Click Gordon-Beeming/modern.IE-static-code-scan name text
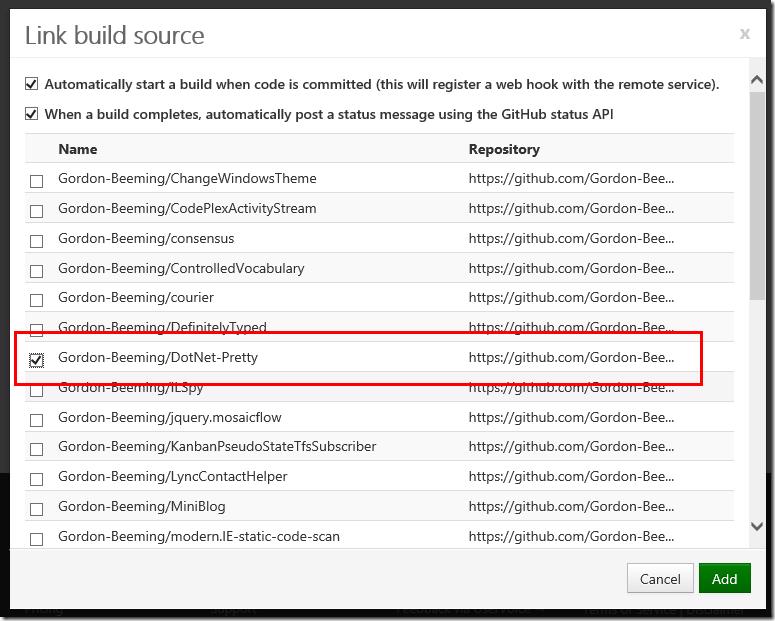Screen dimensions: 775x621 199,536
